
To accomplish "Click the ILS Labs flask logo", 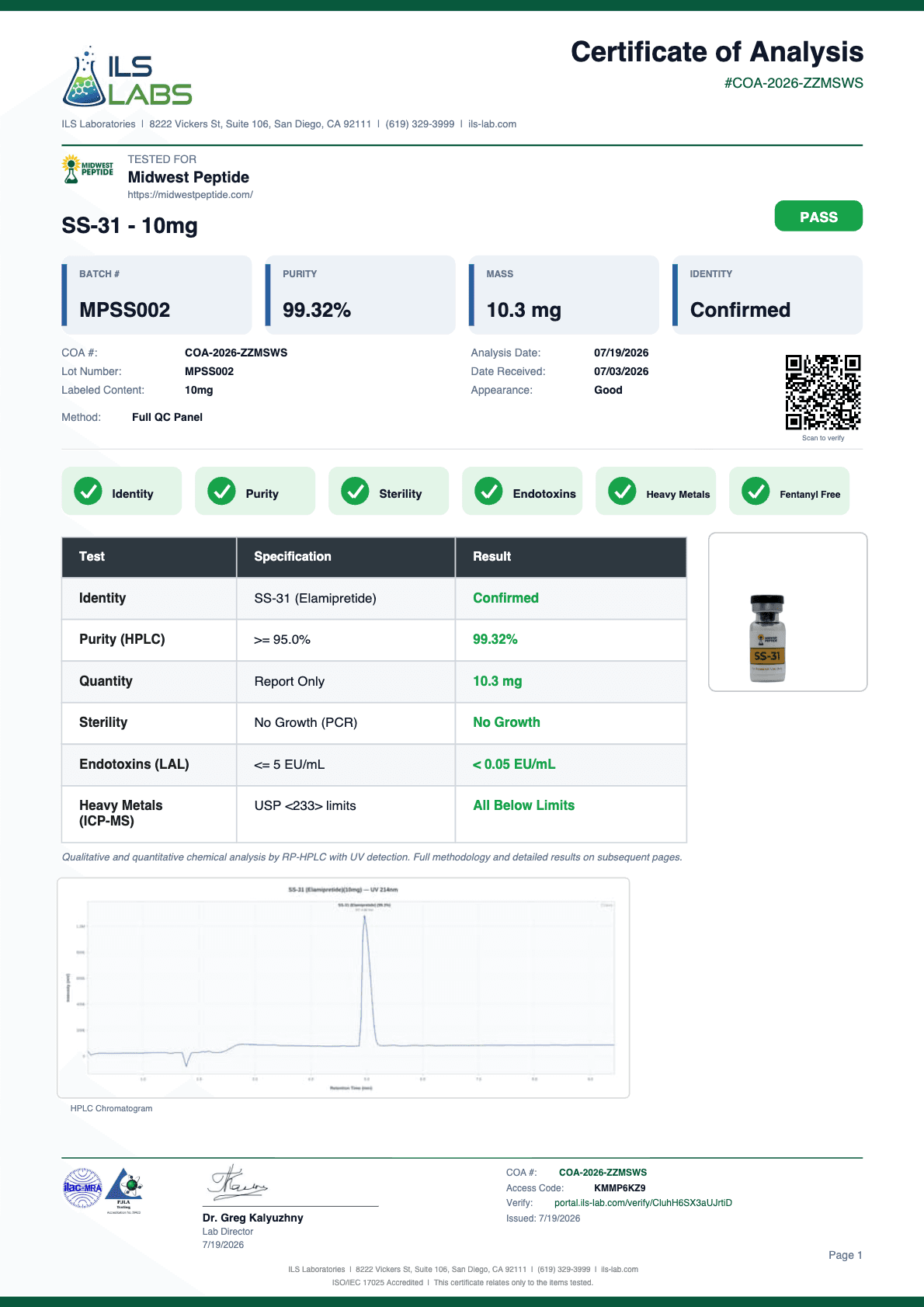I will tap(127, 77).
